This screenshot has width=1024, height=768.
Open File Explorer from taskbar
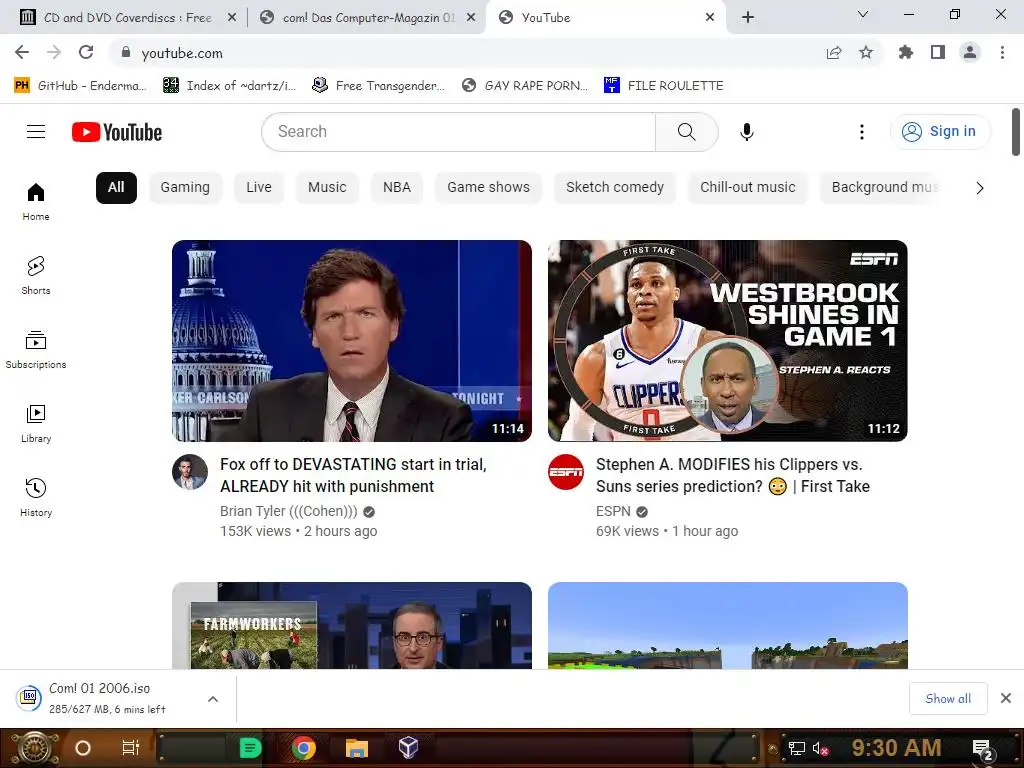(357, 748)
